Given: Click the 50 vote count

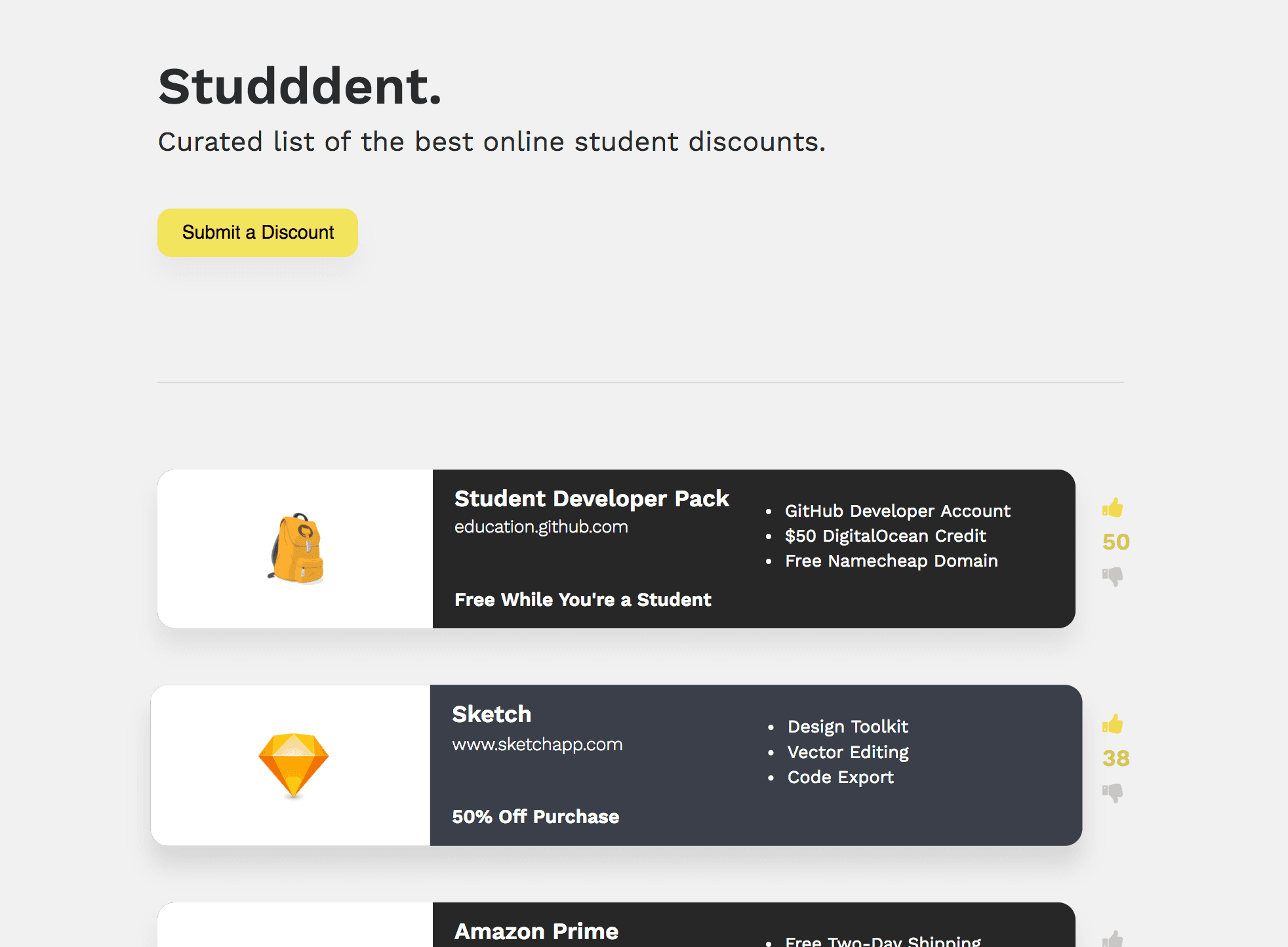Looking at the screenshot, I should [x=1116, y=542].
